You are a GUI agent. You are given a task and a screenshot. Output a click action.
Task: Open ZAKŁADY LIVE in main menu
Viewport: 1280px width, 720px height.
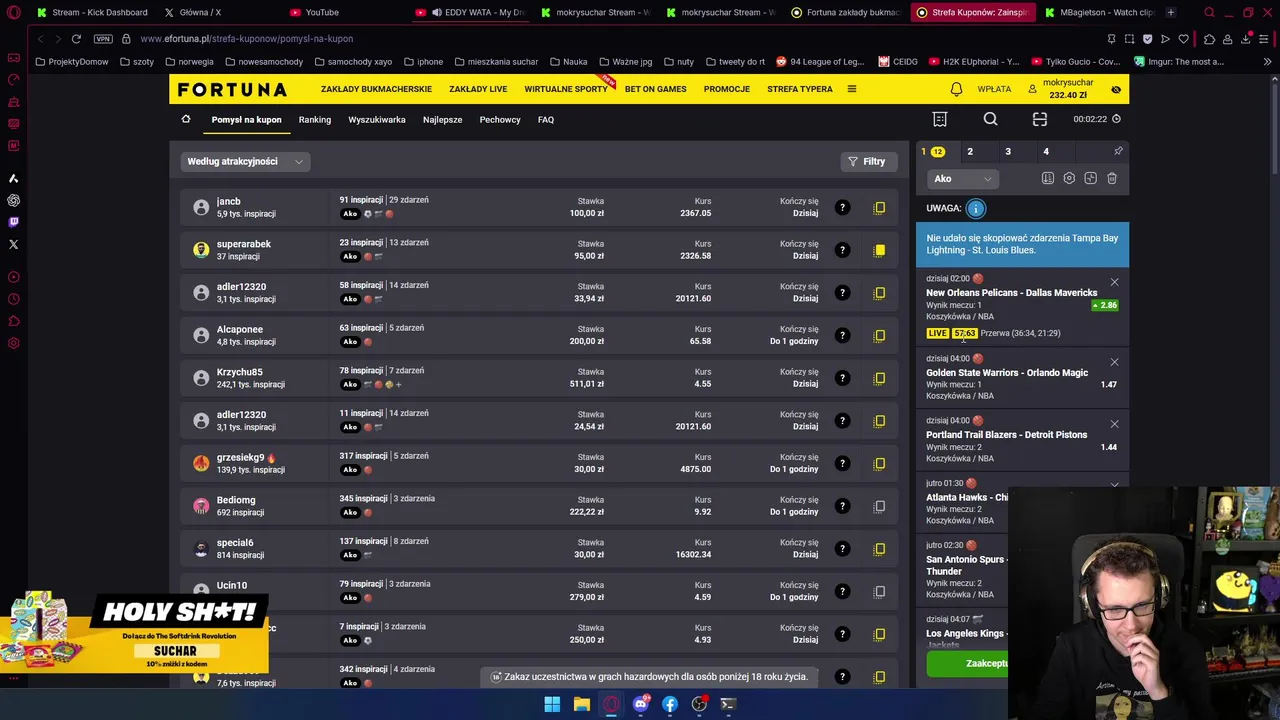pyautogui.click(x=478, y=89)
